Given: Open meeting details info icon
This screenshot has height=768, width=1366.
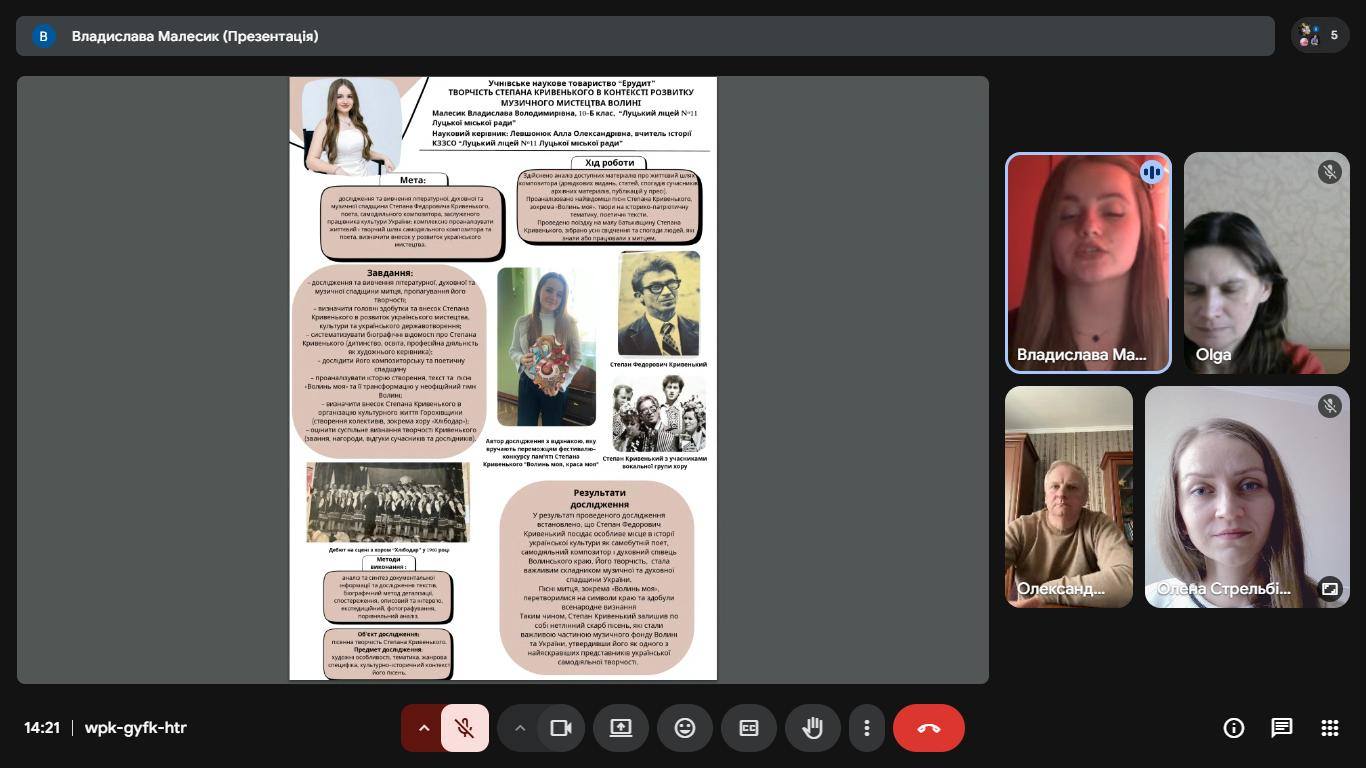Looking at the screenshot, I should tap(1233, 728).
